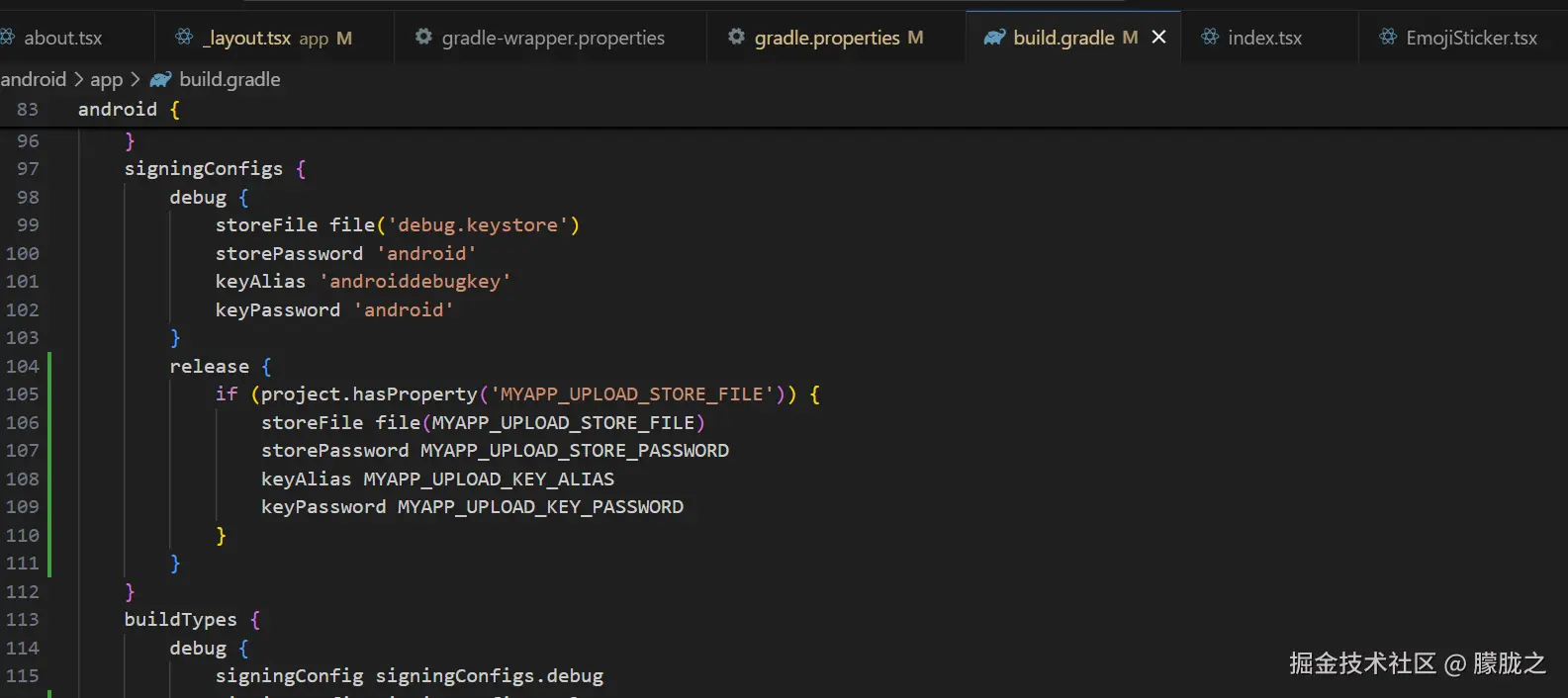This screenshot has height=698, width=1568.
Task: Click React icon on EmojiSticker.tsx tab
Action: click(x=1388, y=38)
